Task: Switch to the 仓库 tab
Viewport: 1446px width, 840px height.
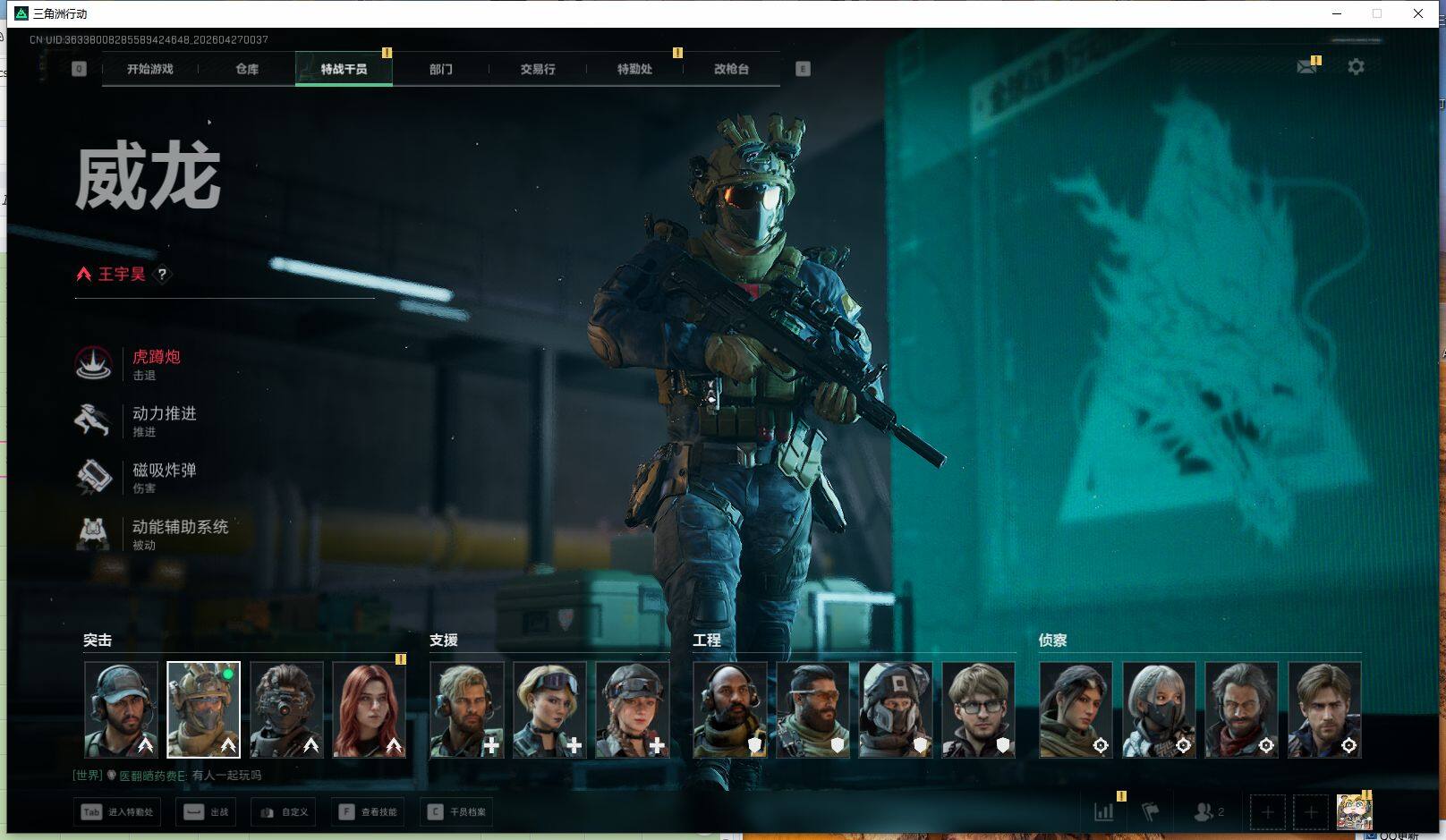Action: click(x=247, y=69)
